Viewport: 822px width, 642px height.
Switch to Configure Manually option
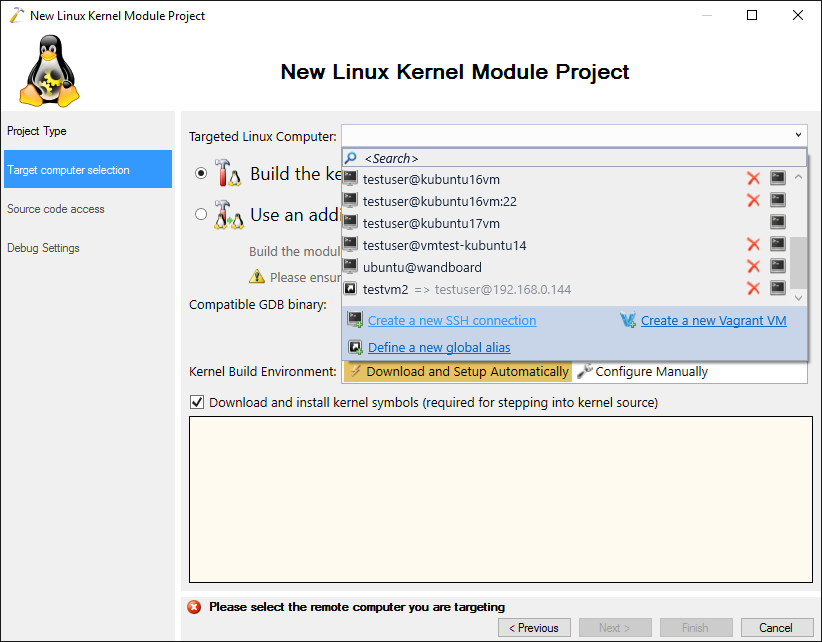(x=643, y=372)
